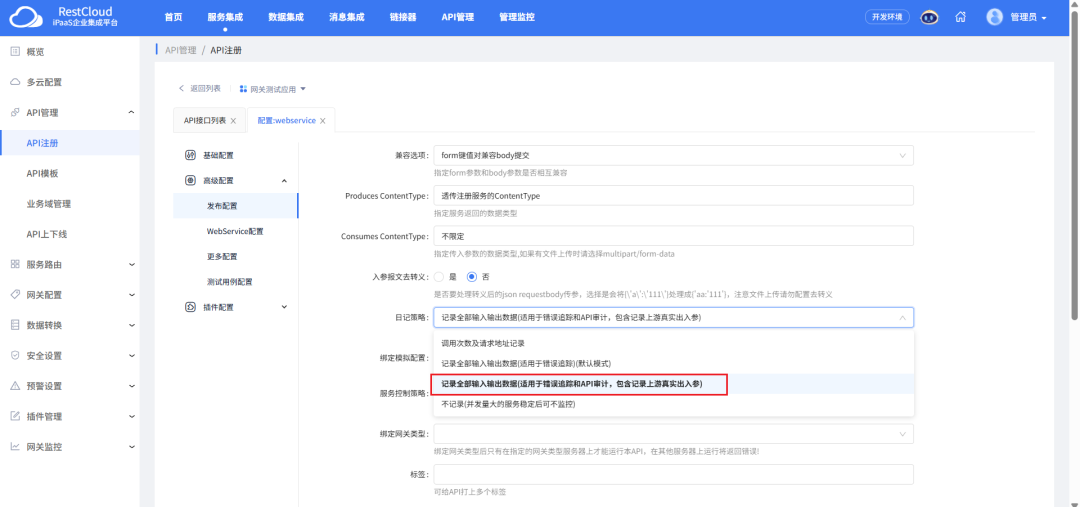Image resolution: width=1080 pixels, height=507 pixels.
Task: Click the 开发环境 button
Action: pyautogui.click(x=887, y=17)
